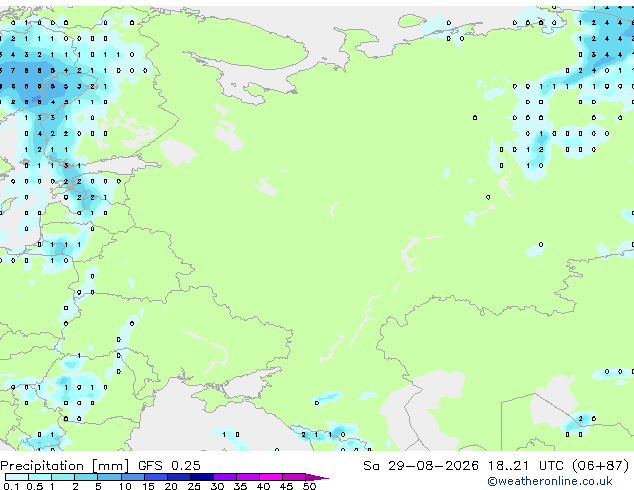Click the "(06+87)" forecast run text
Screen dimensions: 634x490
coord(601,466)
